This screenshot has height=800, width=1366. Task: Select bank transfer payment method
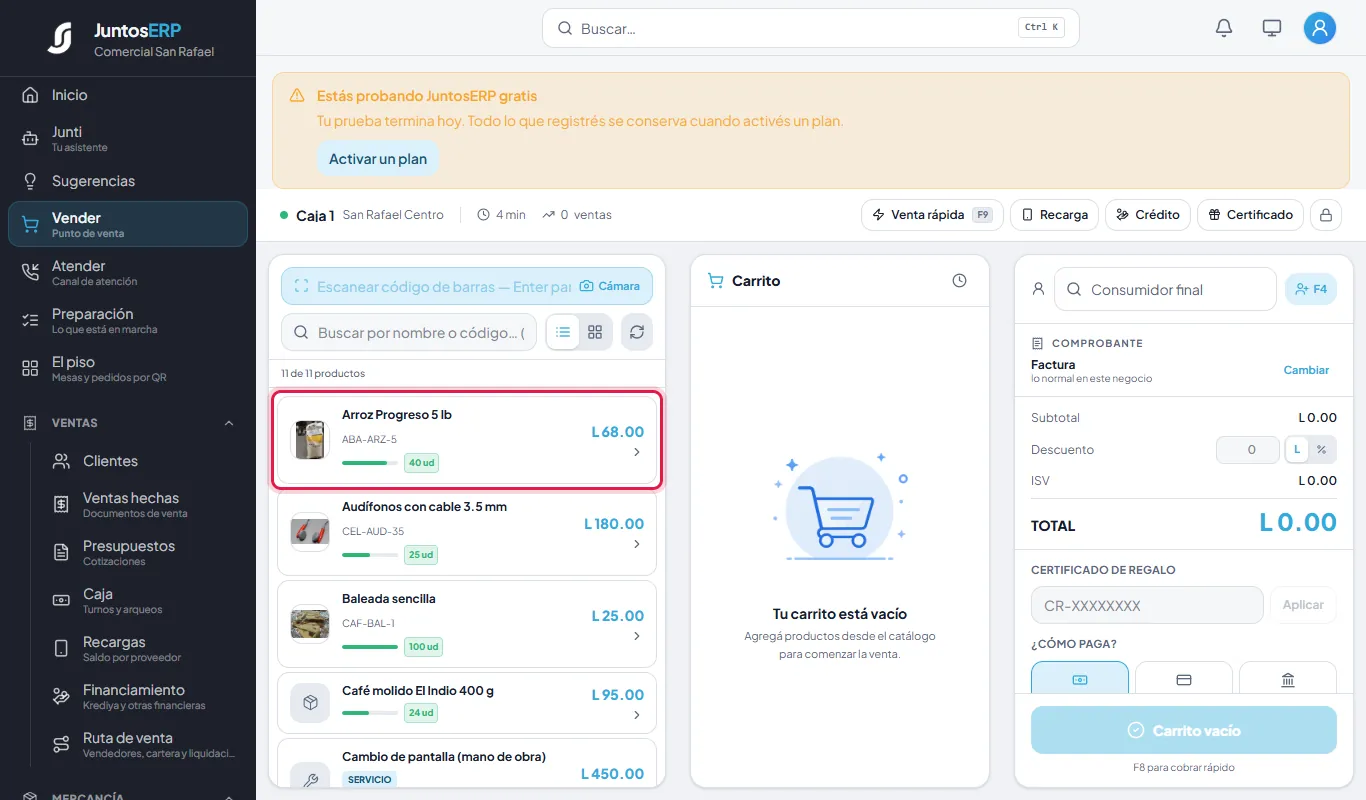click(1288, 678)
